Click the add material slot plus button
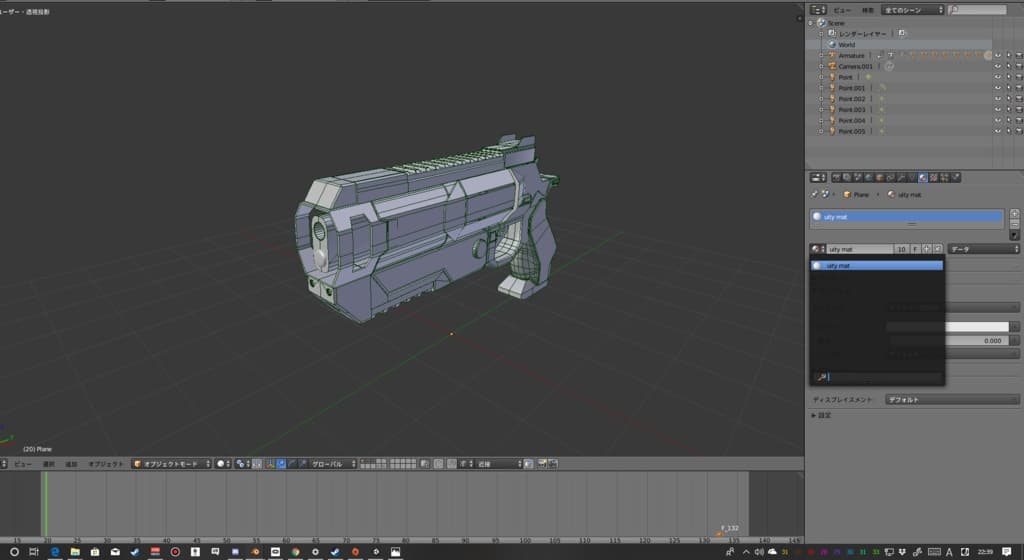This screenshot has width=1024, height=560. (x=1015, y=213)
